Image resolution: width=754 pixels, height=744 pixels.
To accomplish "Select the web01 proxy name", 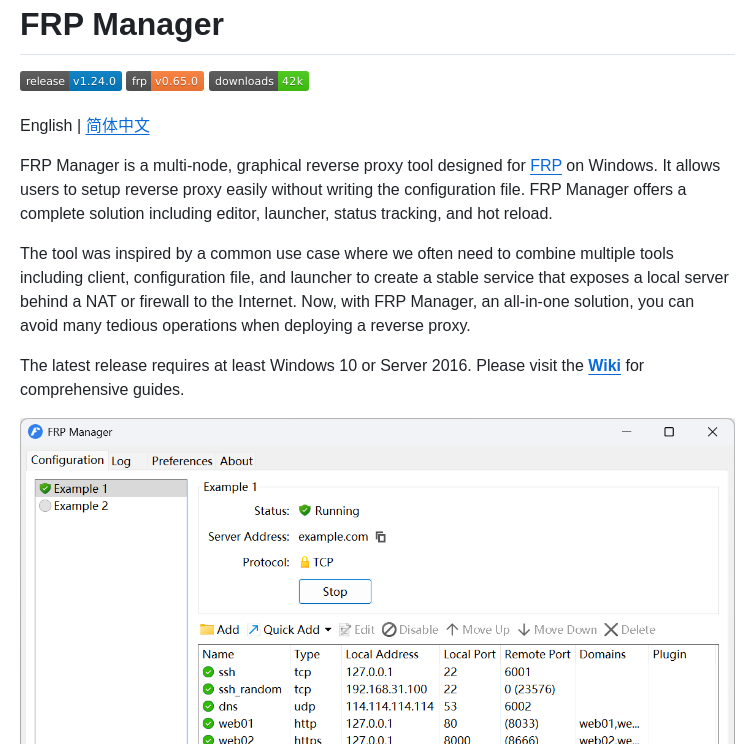I will [236, 724].
